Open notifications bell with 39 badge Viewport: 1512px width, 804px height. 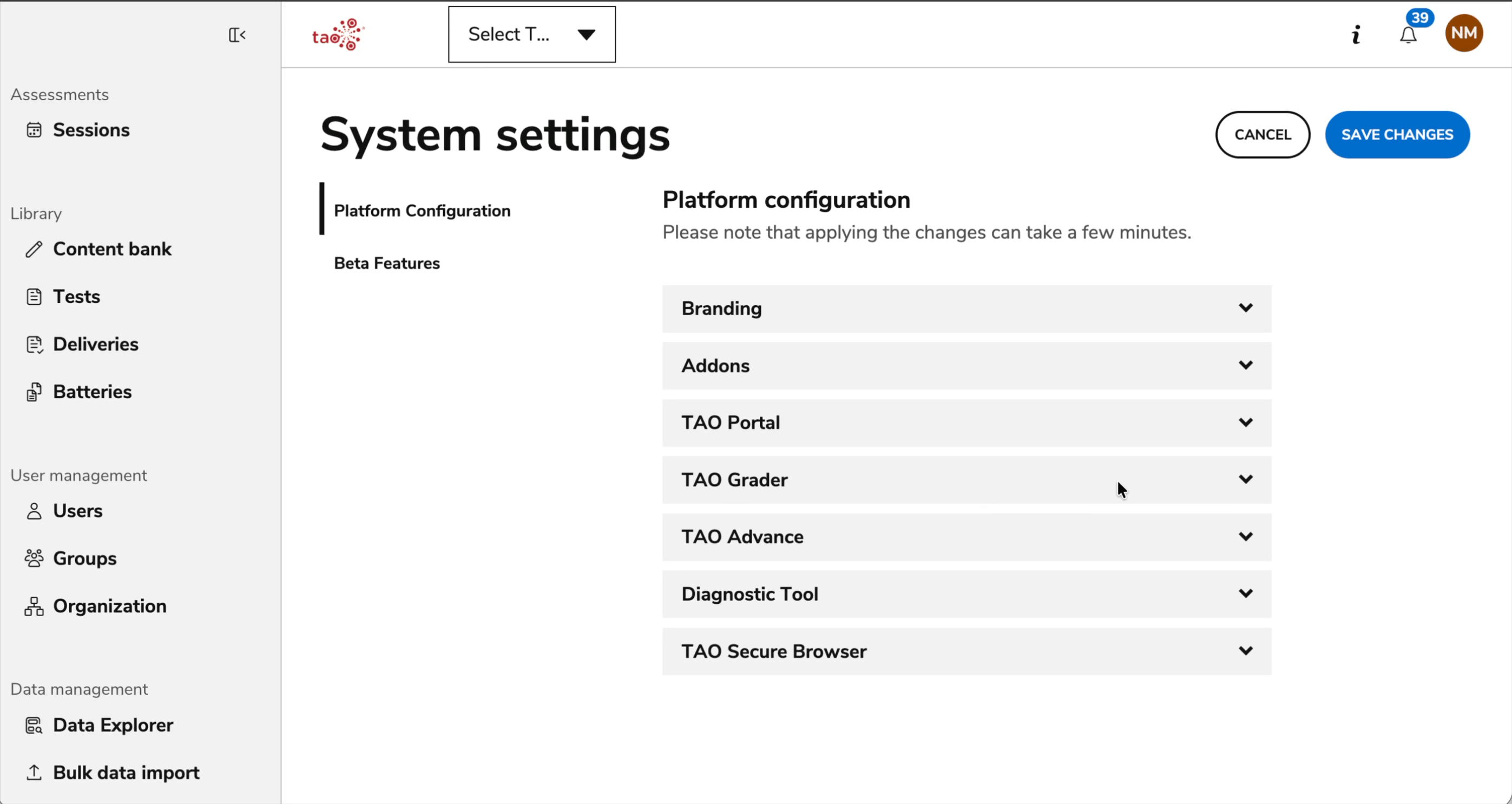click(1409, 35)
